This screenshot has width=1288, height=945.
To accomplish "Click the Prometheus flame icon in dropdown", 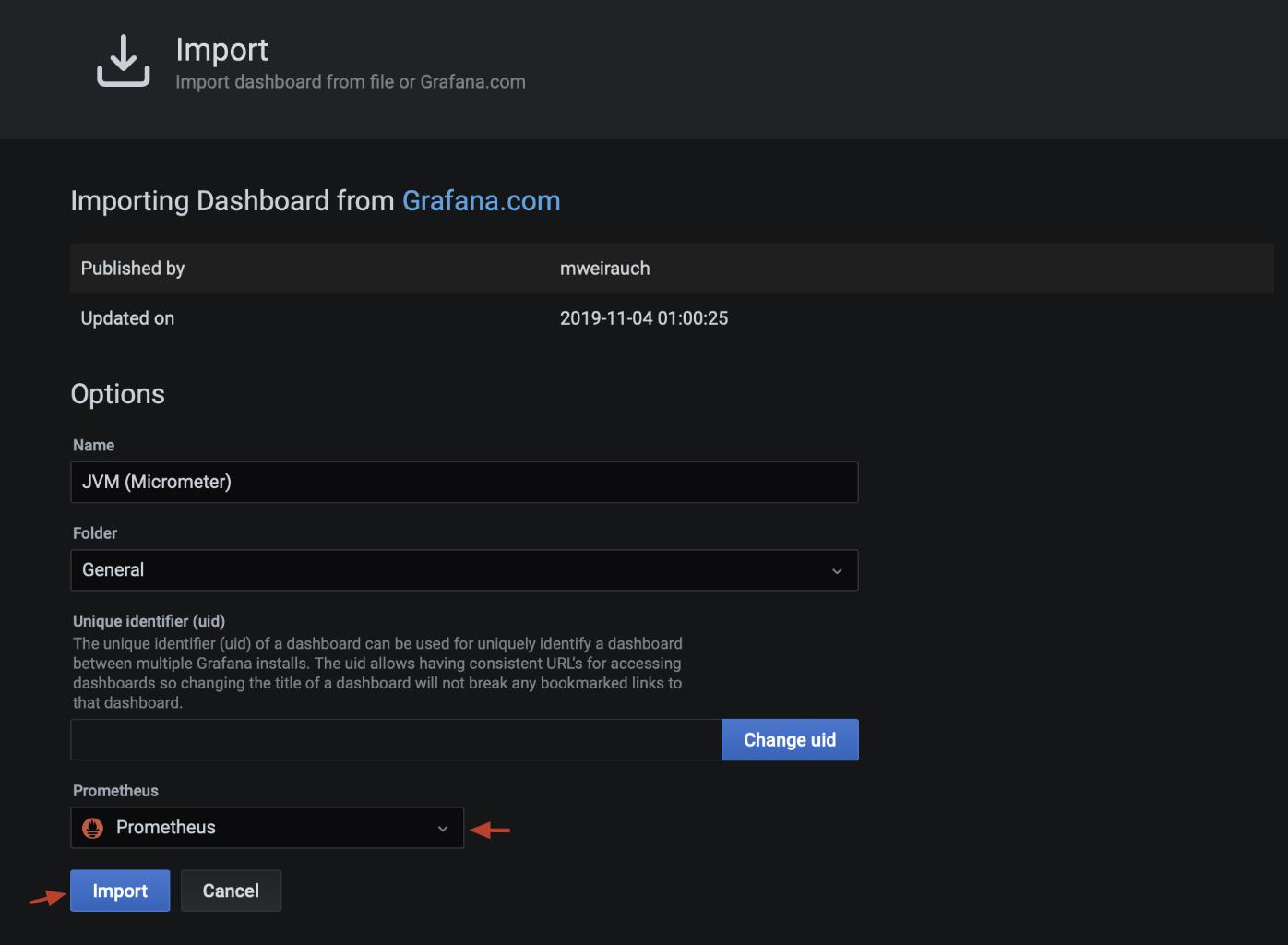I will pyautogui.click(x=93, y=828).
